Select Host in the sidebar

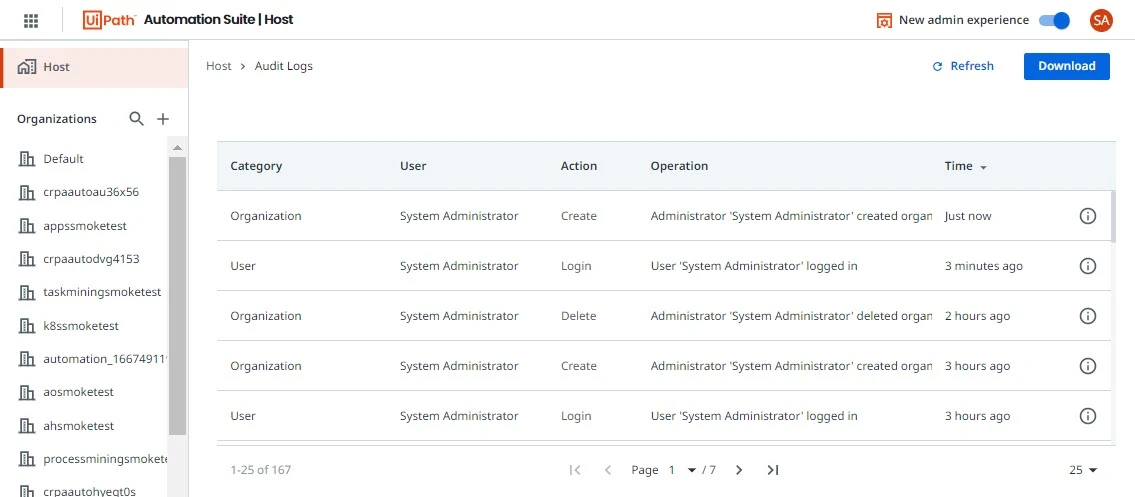coord(94,67)
